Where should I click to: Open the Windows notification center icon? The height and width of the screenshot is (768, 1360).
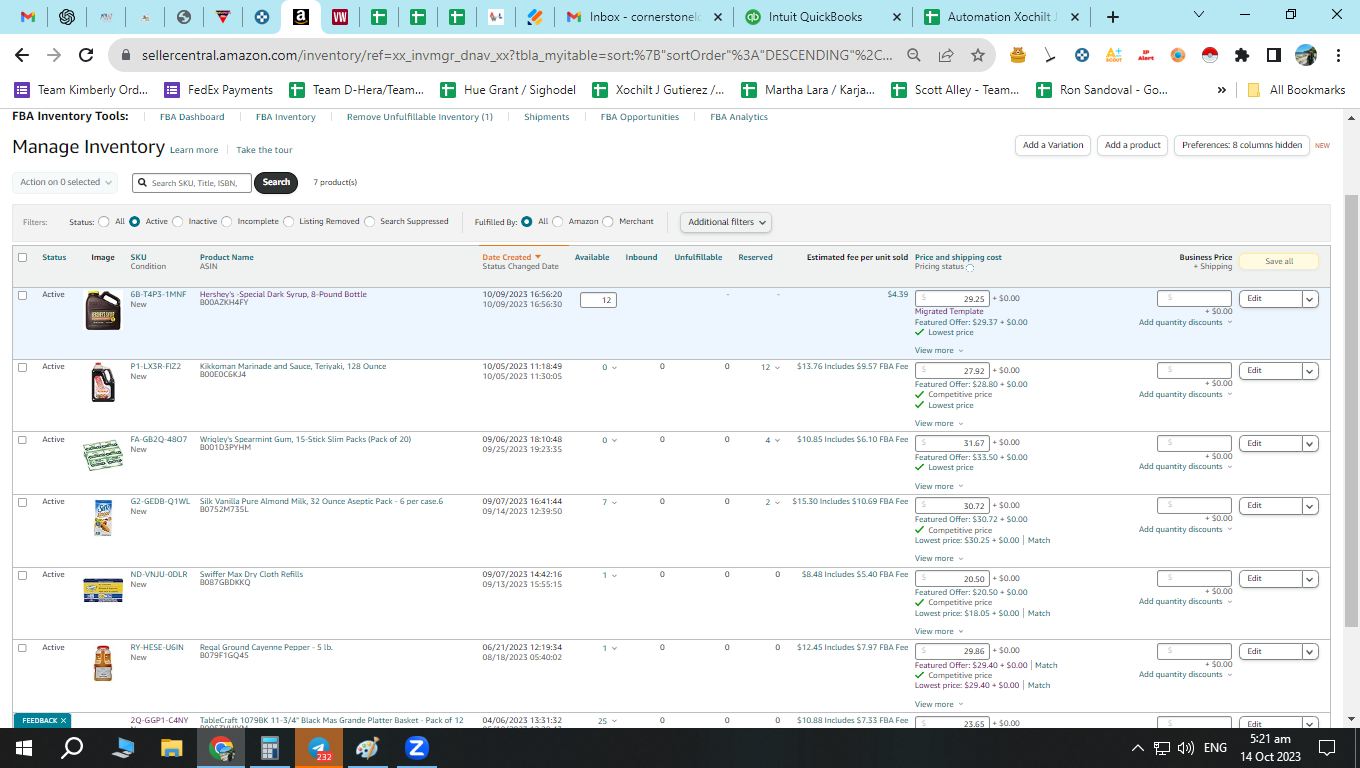[x=1327, y=747]
